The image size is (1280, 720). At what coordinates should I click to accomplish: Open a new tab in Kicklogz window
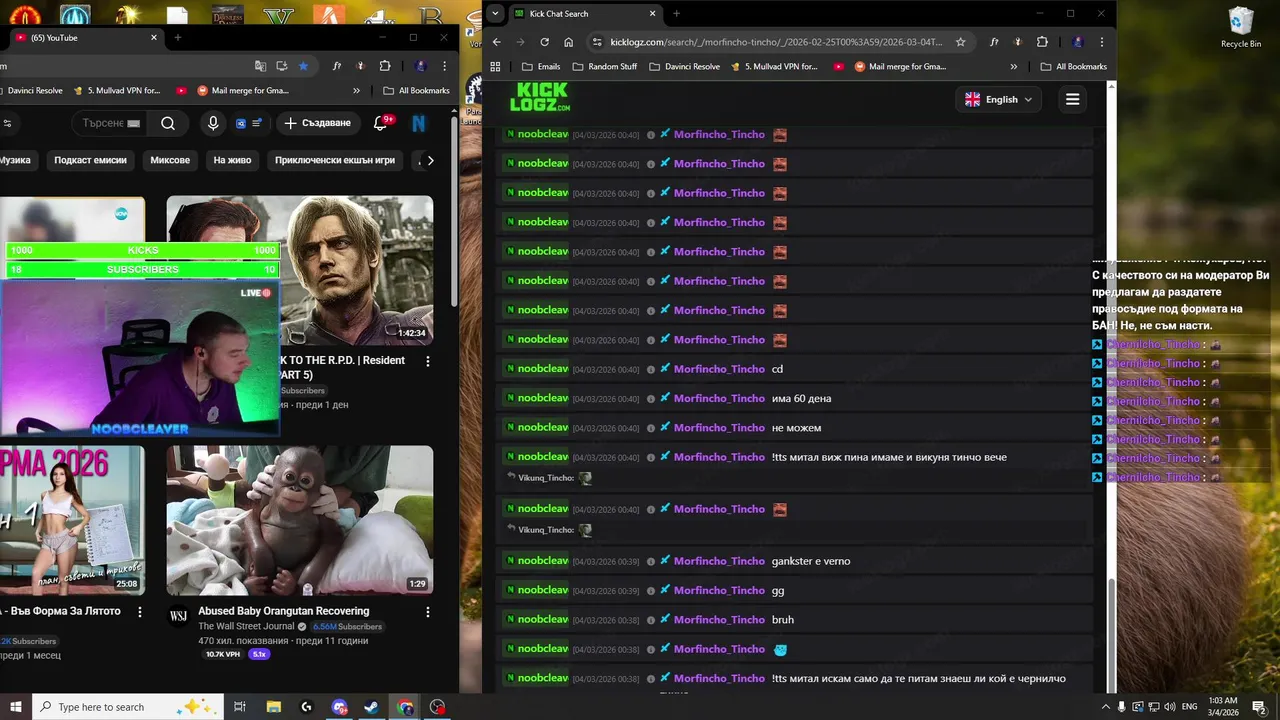[x=676, y=13]
